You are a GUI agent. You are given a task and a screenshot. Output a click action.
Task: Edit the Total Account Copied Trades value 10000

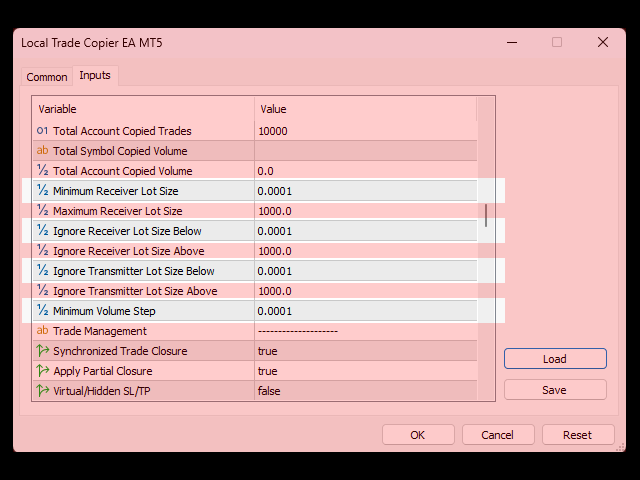coord(366,131)
